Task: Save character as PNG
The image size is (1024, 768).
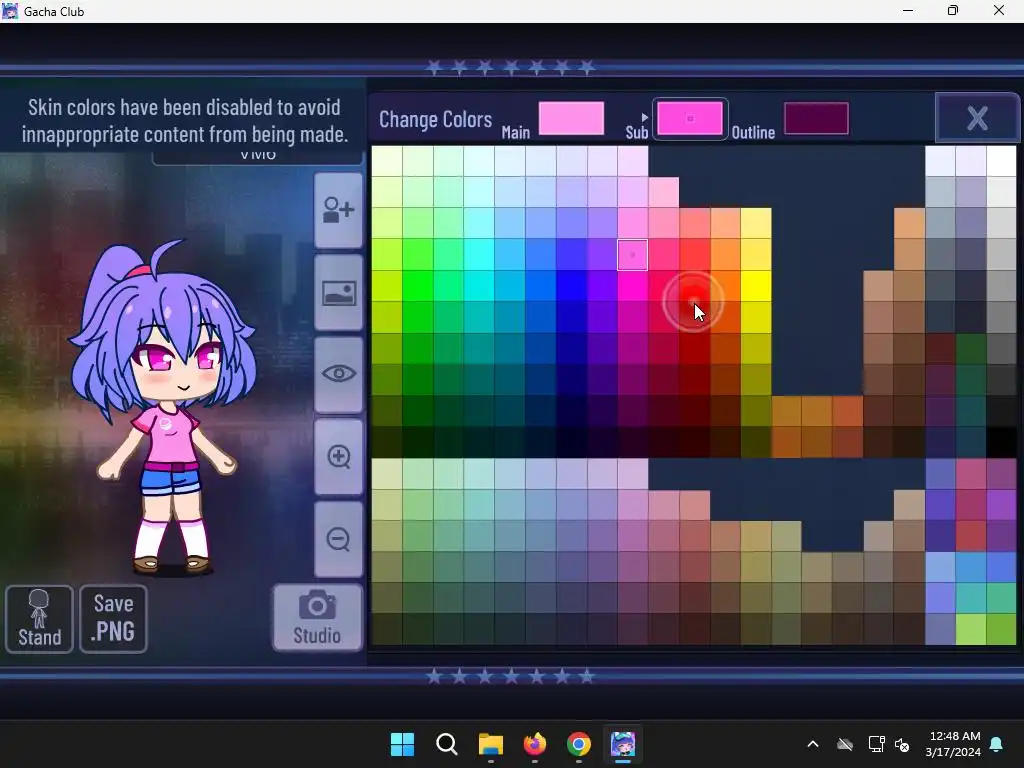Action: pyautogui.click(x=113, y=619)
